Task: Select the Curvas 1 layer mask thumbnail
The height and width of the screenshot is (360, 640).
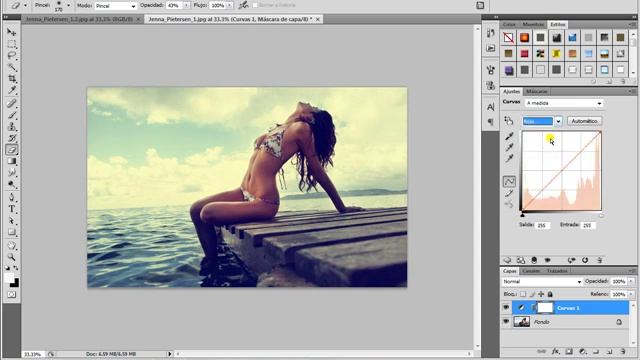Action: point(545,308)
